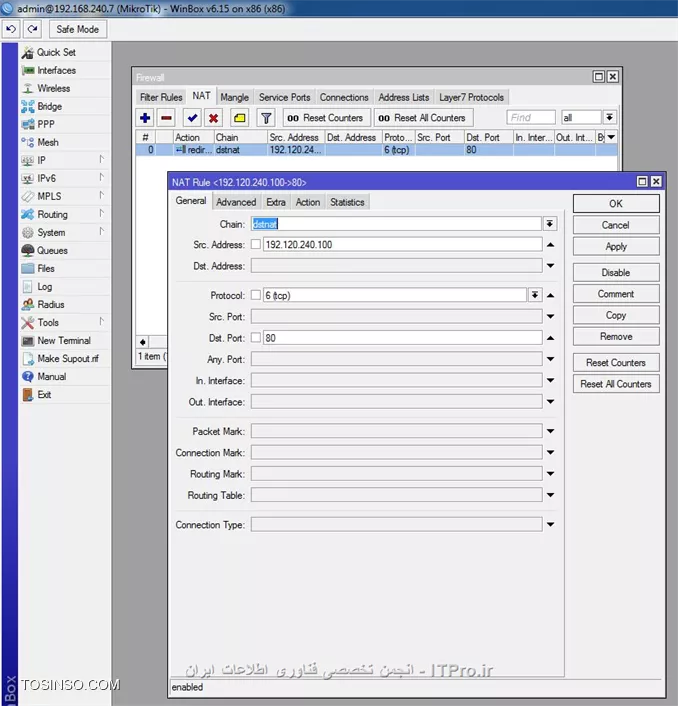Click Make Supout.rif in the sidebar

point(68,358)
